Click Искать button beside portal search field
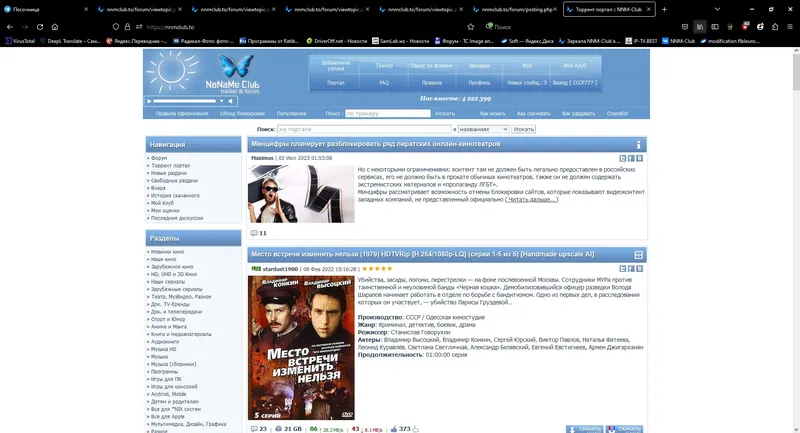The height and width of the screenshot is (433, 800). (x=523, y=130)
